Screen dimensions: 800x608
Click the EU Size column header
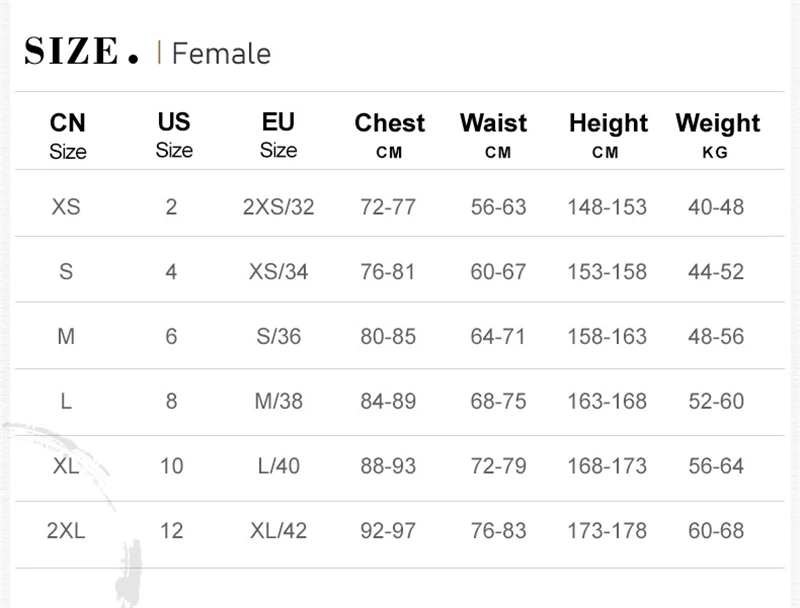278,135
